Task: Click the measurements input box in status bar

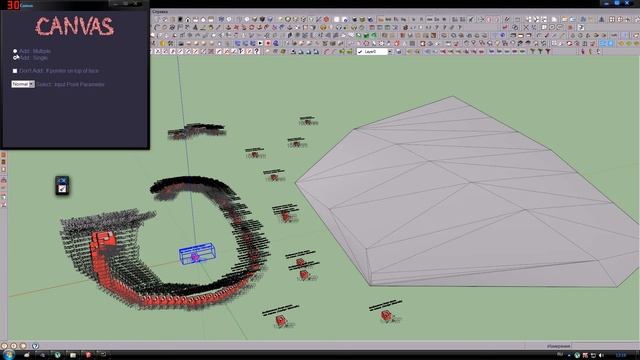Action: 605,346
